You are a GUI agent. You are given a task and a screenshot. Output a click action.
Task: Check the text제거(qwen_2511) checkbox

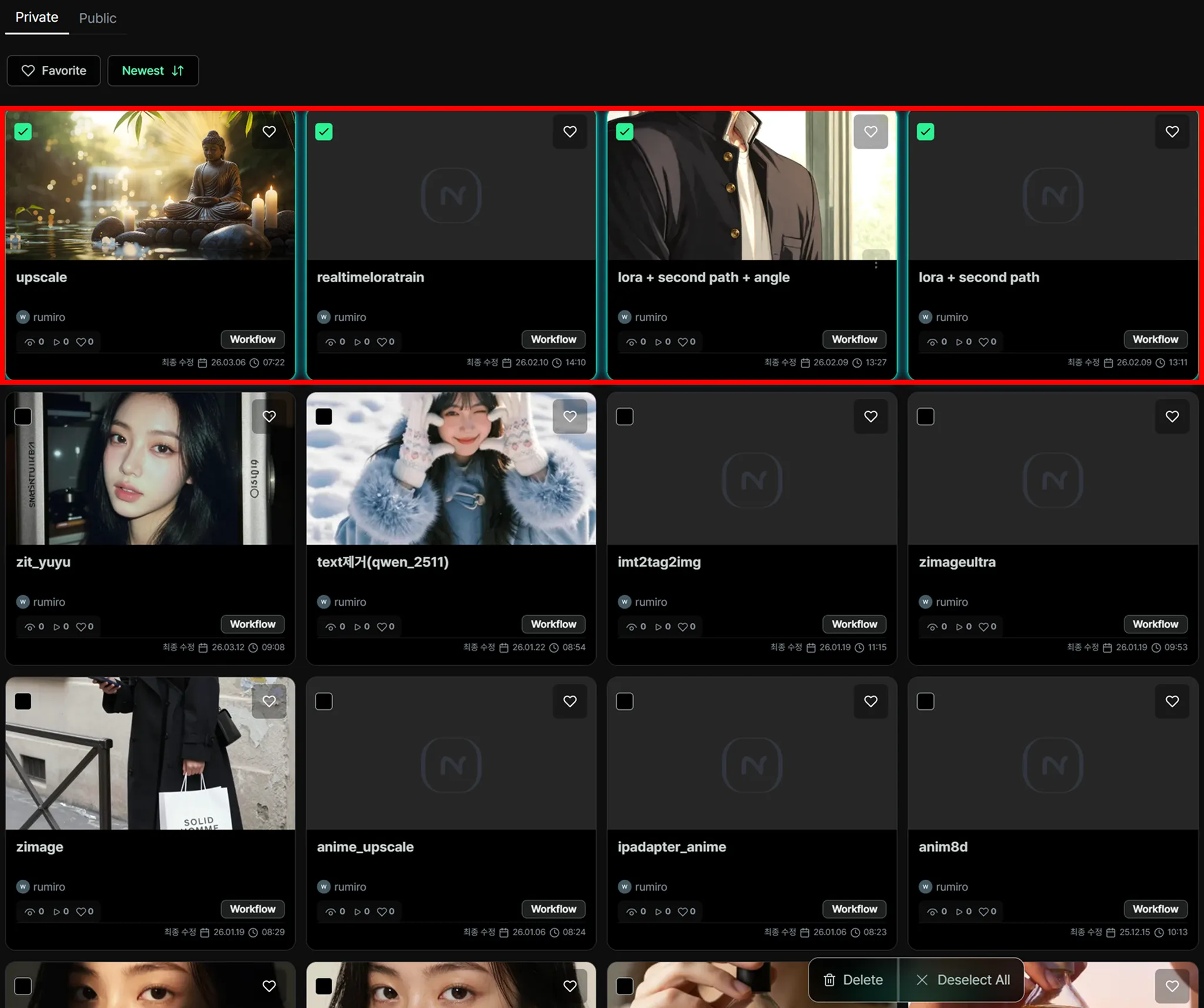point(324,416)
